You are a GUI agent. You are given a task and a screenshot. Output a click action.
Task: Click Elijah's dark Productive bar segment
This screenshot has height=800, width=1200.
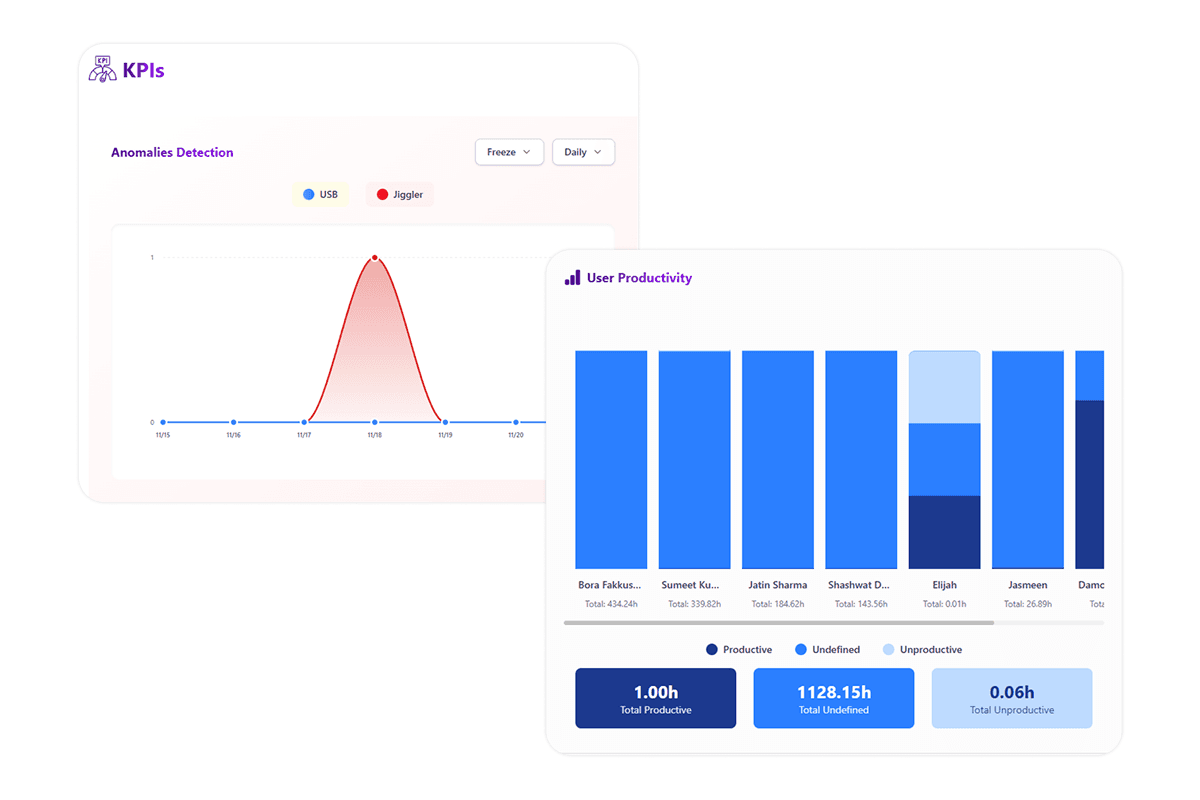pyautogui.click(x=945, y=532)
